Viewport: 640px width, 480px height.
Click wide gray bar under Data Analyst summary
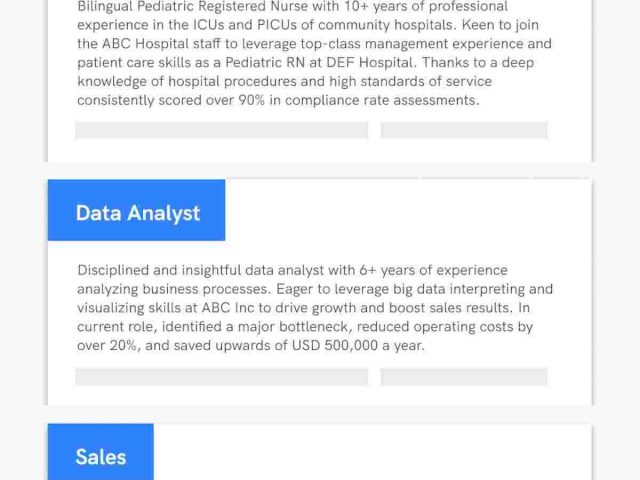221,377
